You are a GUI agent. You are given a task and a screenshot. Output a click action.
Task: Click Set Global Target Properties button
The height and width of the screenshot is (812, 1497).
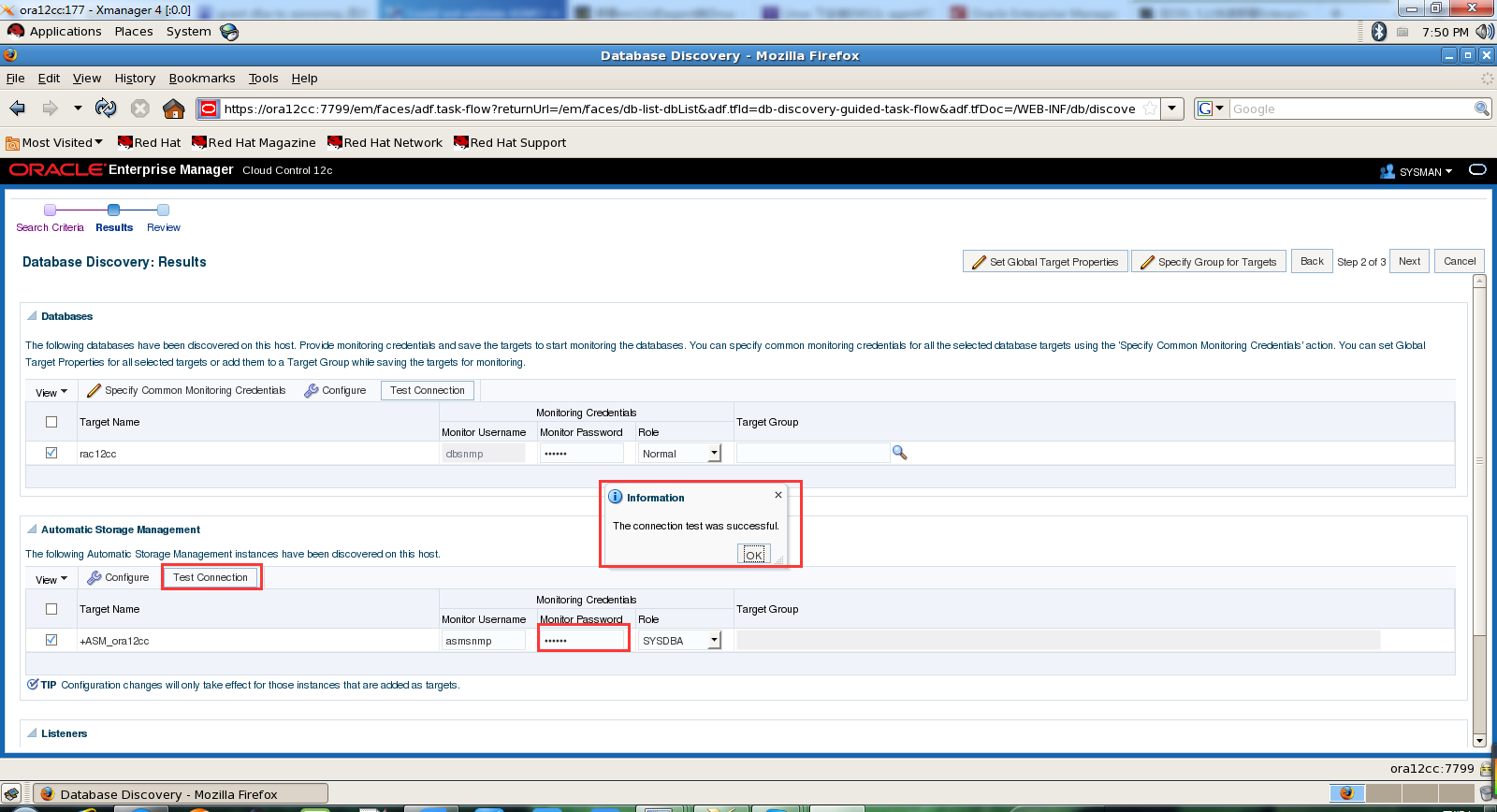click(1045, 261)
